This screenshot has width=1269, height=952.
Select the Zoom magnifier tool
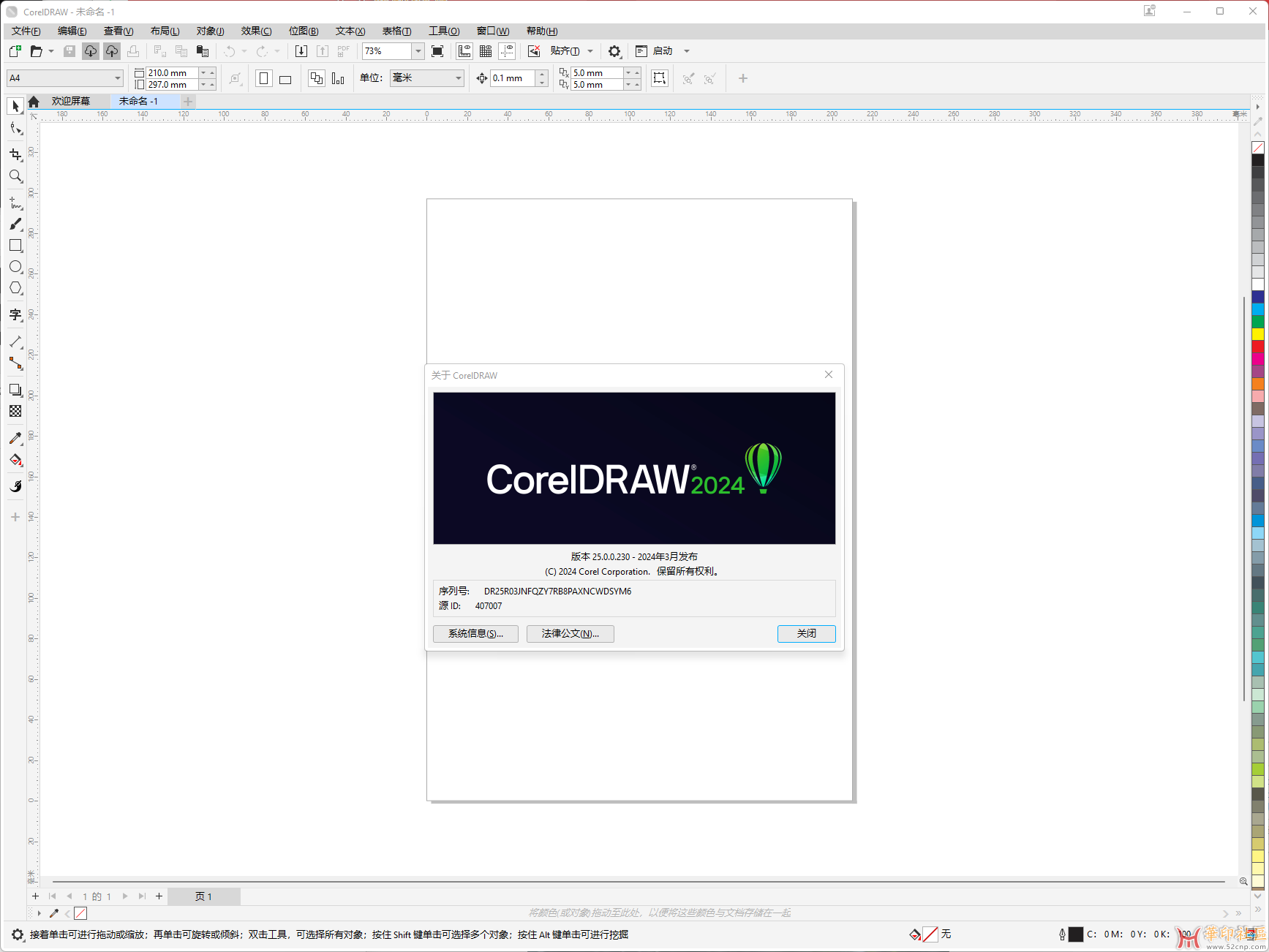click(15, 176)
